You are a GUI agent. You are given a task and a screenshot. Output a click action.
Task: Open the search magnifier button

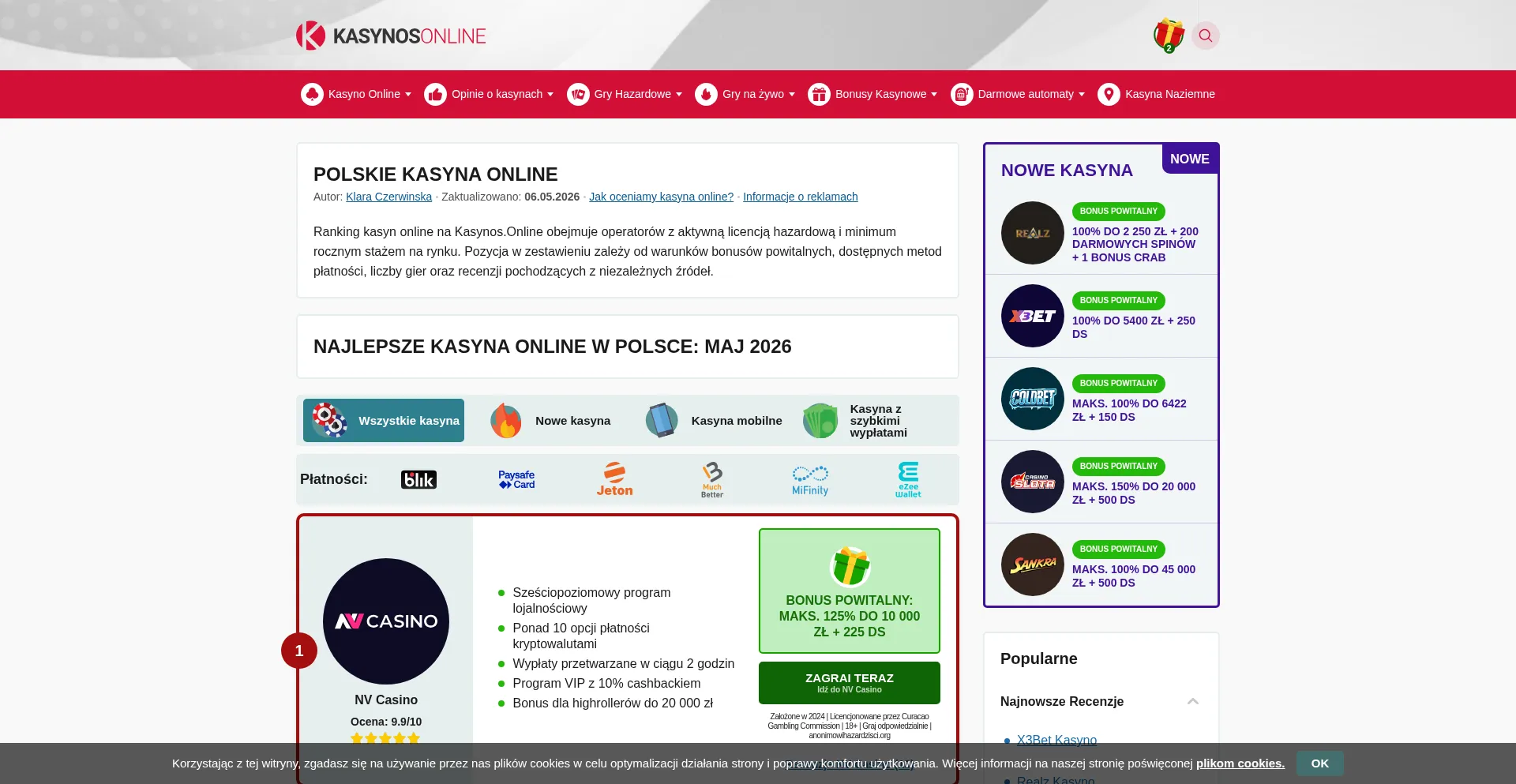(x=1206, y=36)
